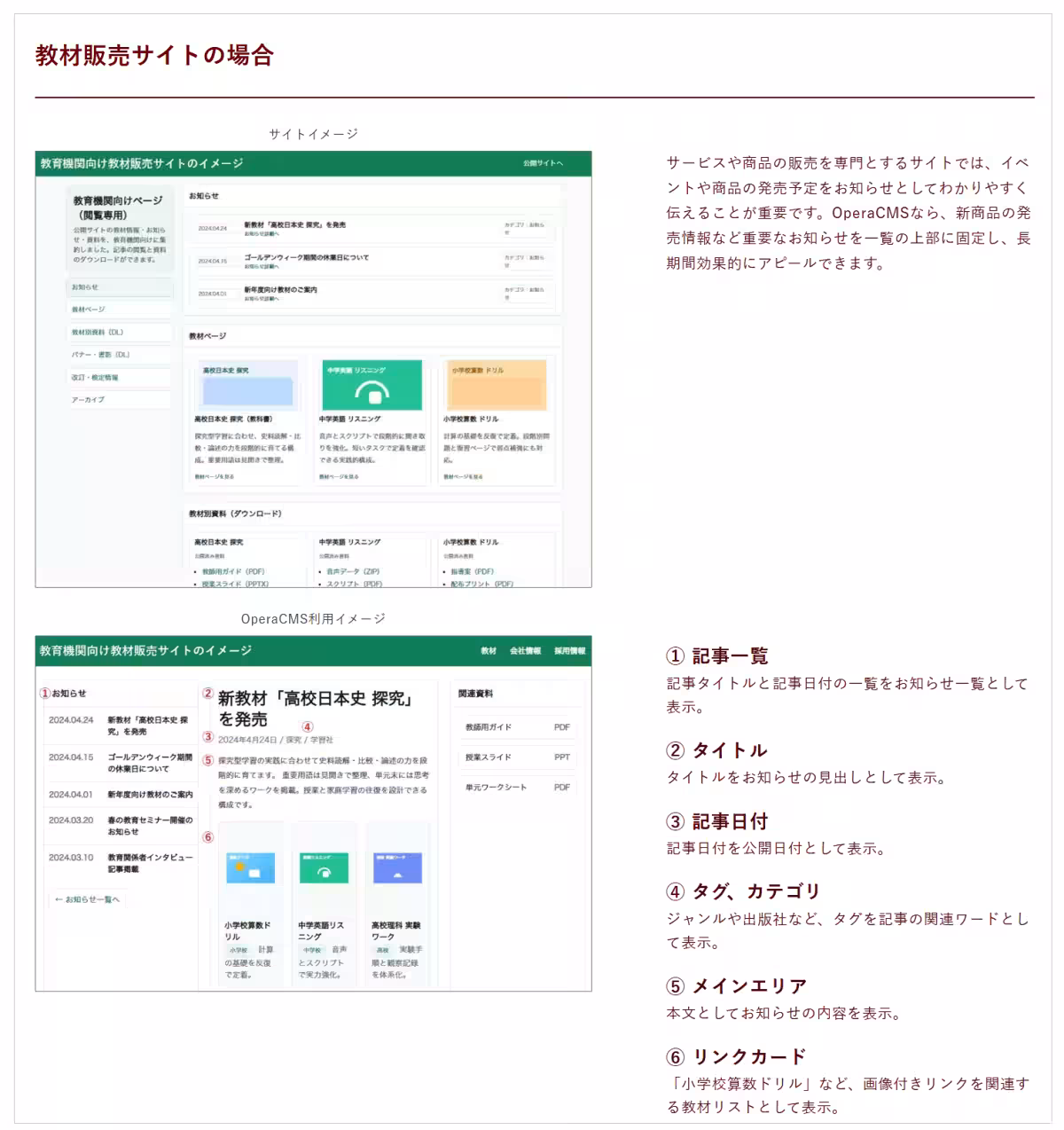Click the back arrow beside お知らせ一覧へ
This screenshot has width=1064, height=1130.
tap(57, 899)
